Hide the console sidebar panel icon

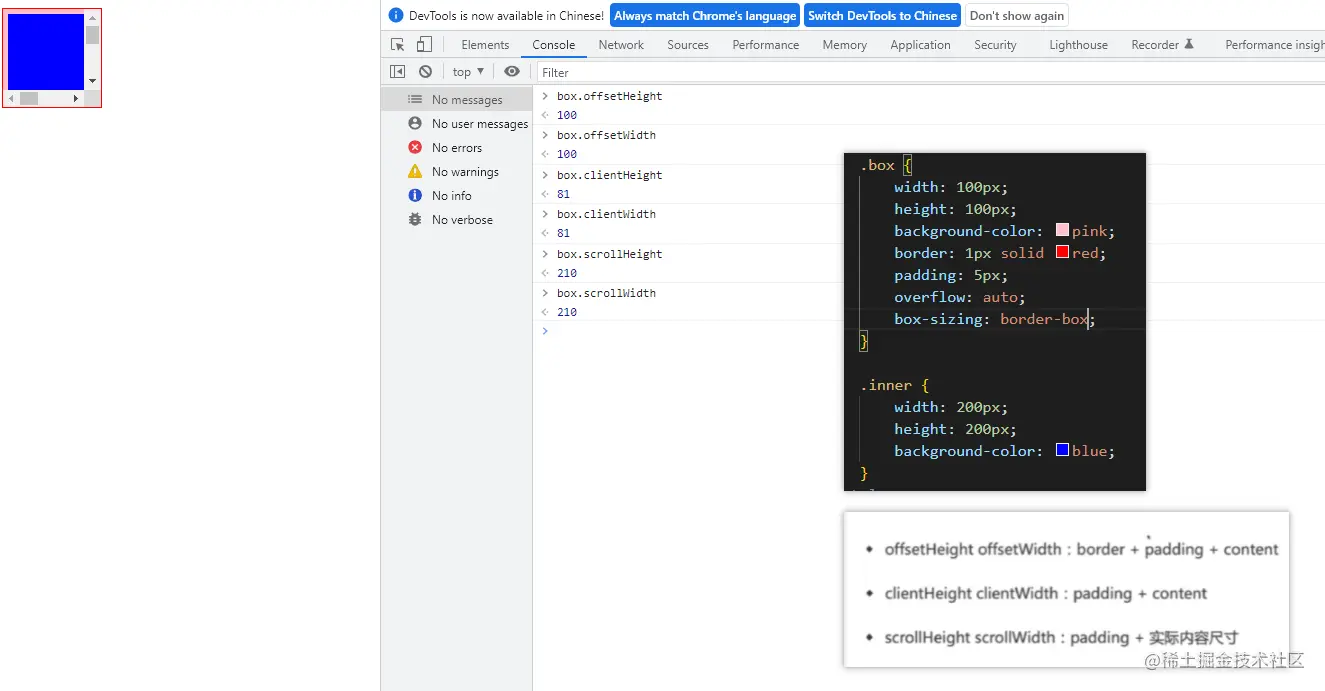click(397, 72)
